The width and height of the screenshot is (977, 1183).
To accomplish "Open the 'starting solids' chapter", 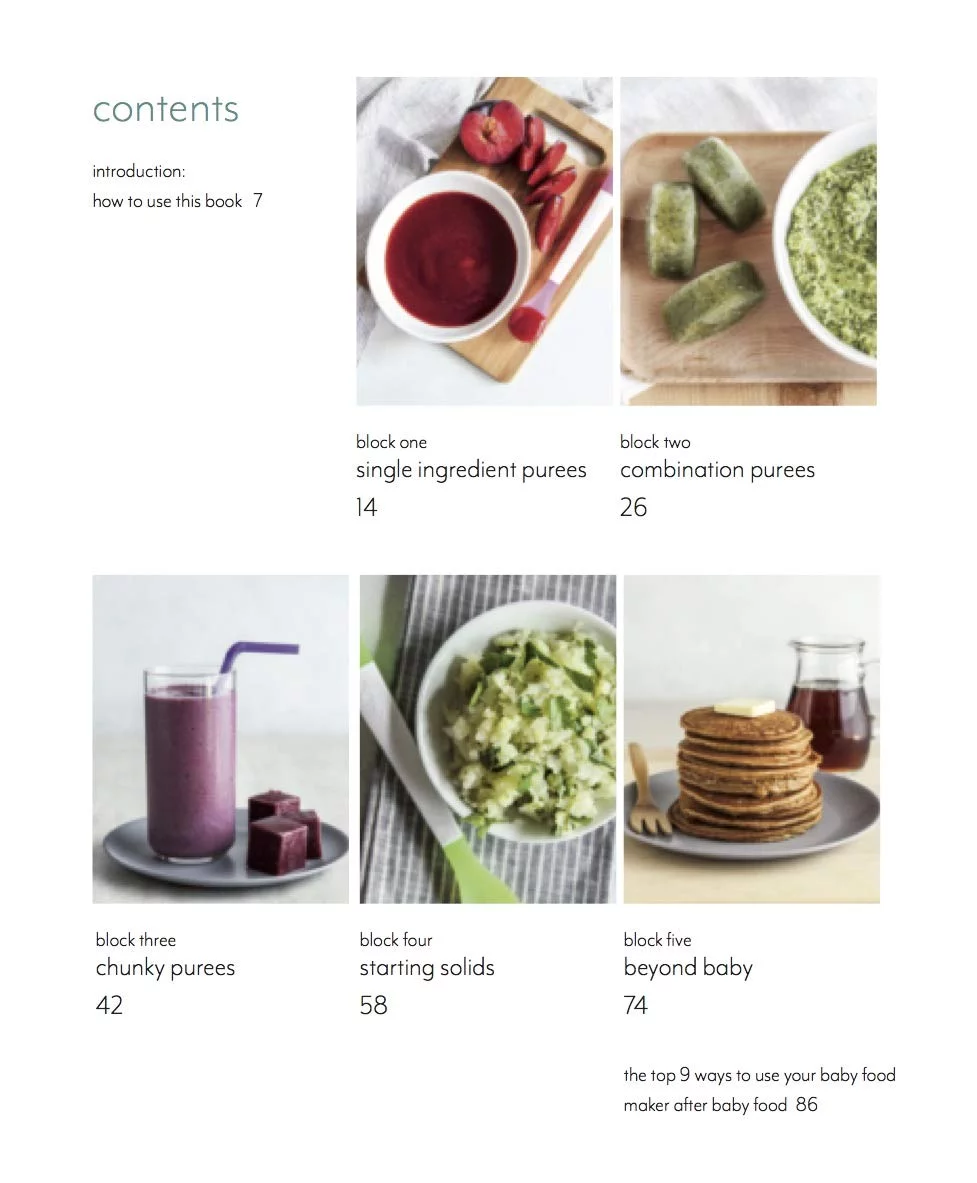I will point(427,968).
